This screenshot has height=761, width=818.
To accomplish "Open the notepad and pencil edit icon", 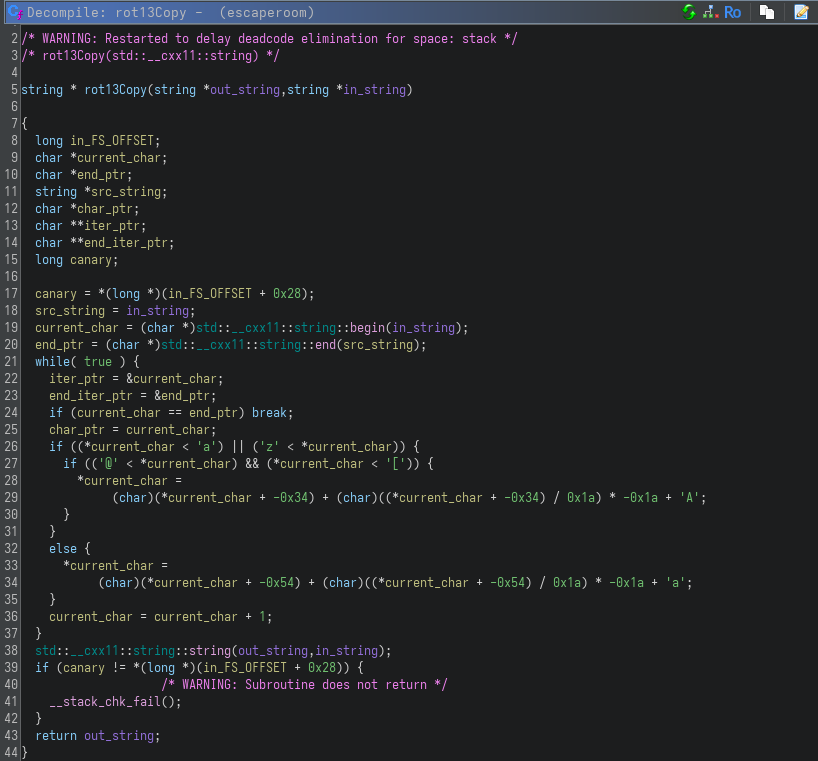I will pos(801,12).
